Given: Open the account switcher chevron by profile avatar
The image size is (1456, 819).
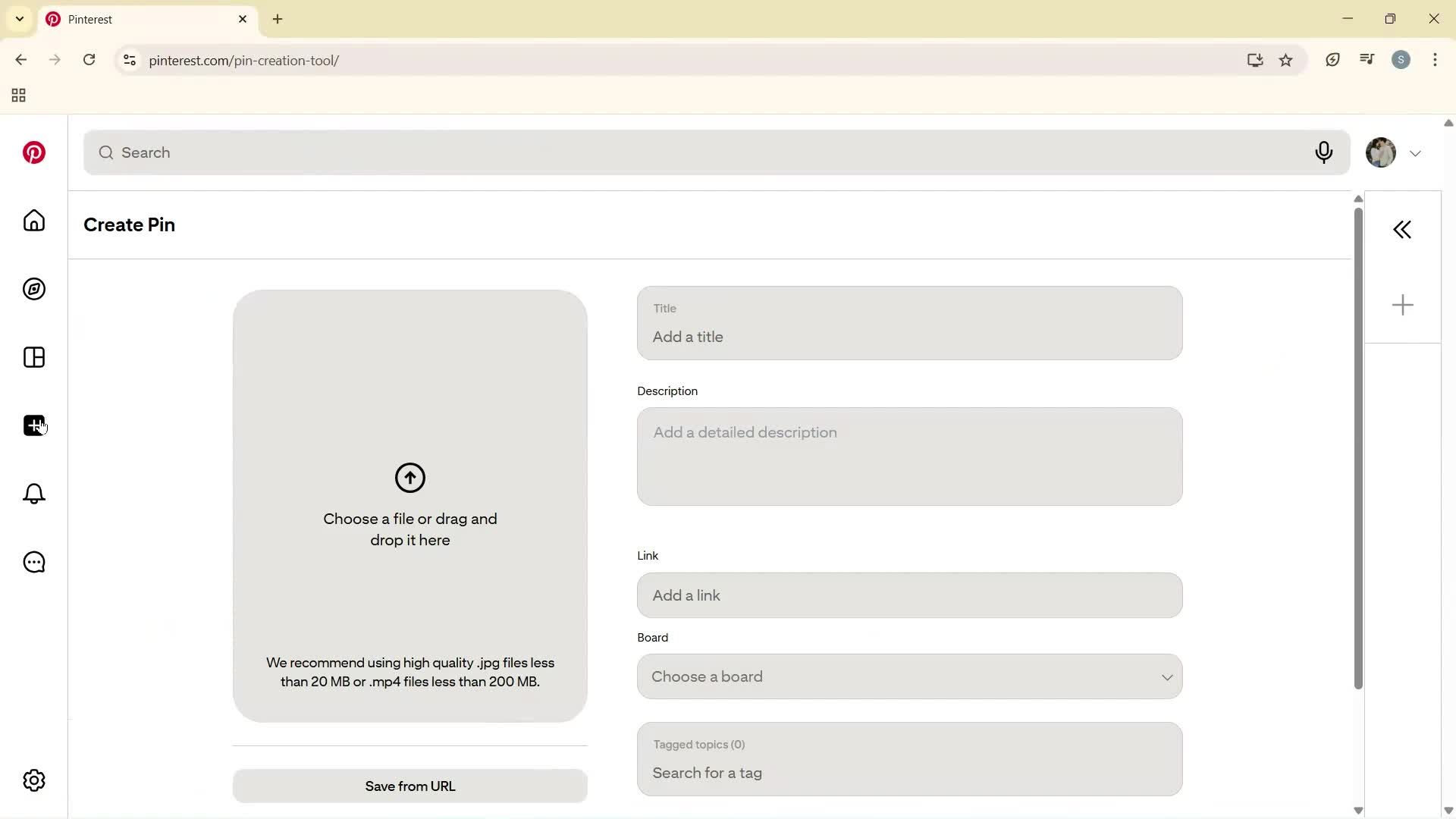Looking at the screenshot, I should 1415,152.
